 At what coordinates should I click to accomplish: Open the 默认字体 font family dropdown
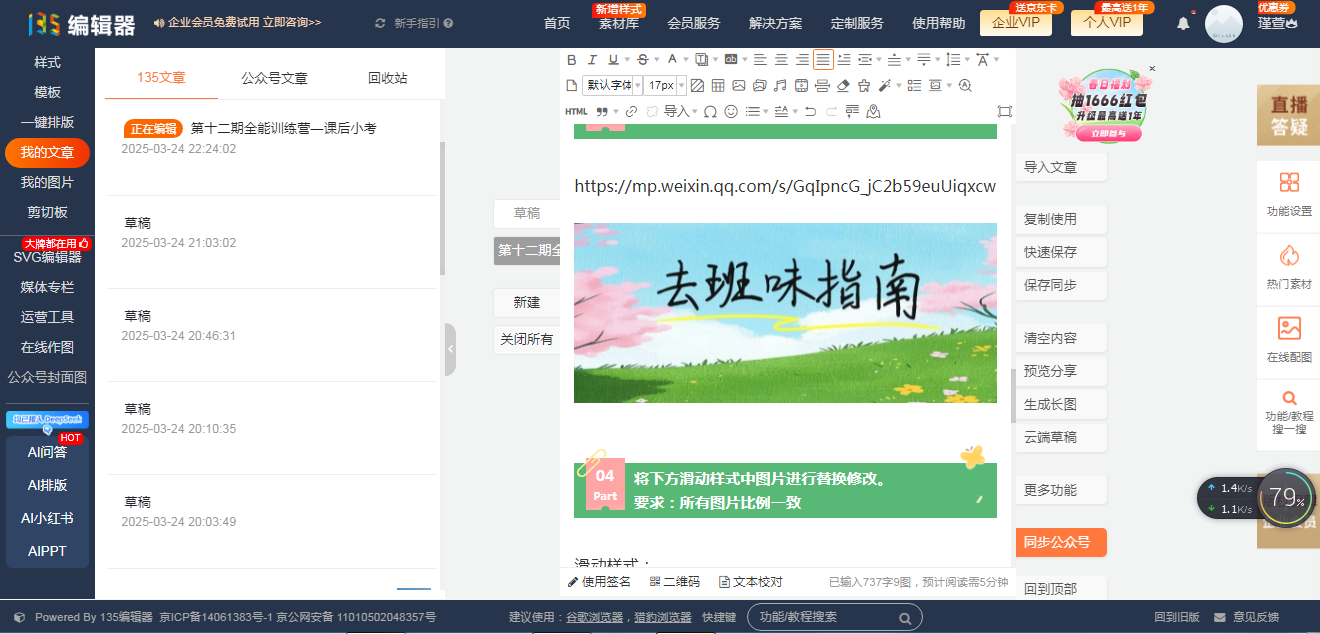tap(609, 86)
